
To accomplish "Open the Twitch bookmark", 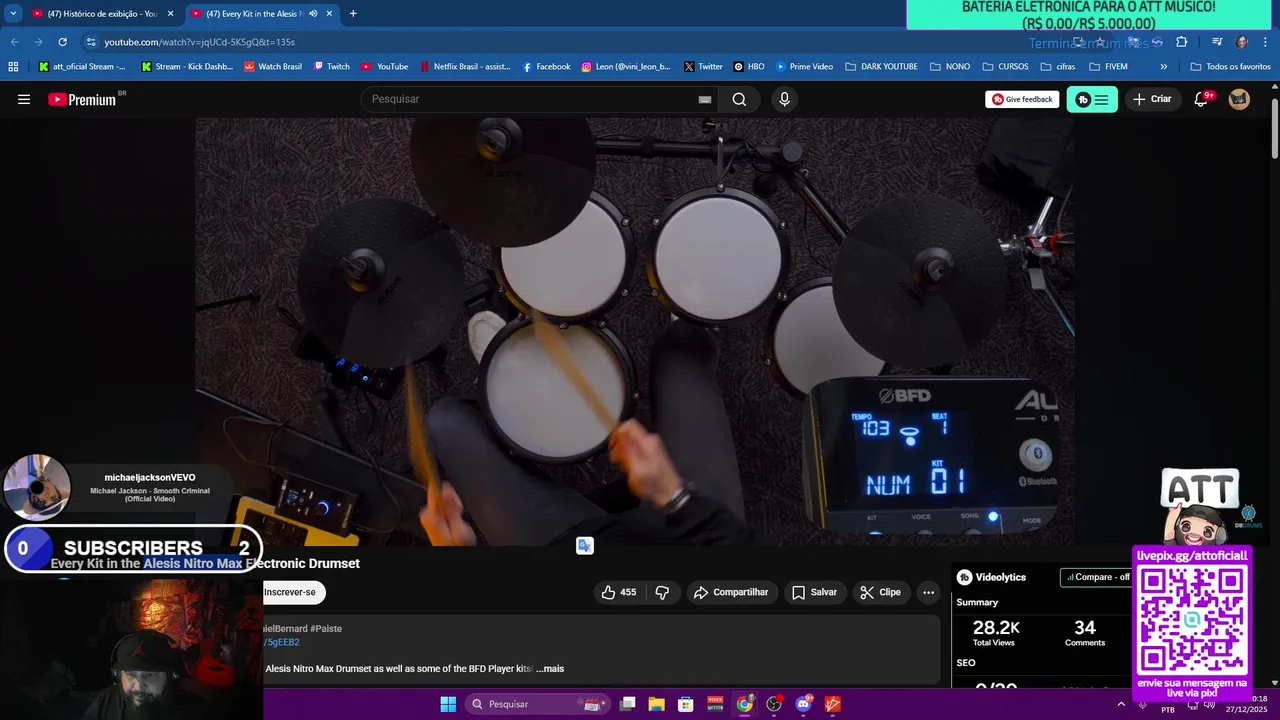I will tap(331, 67).
